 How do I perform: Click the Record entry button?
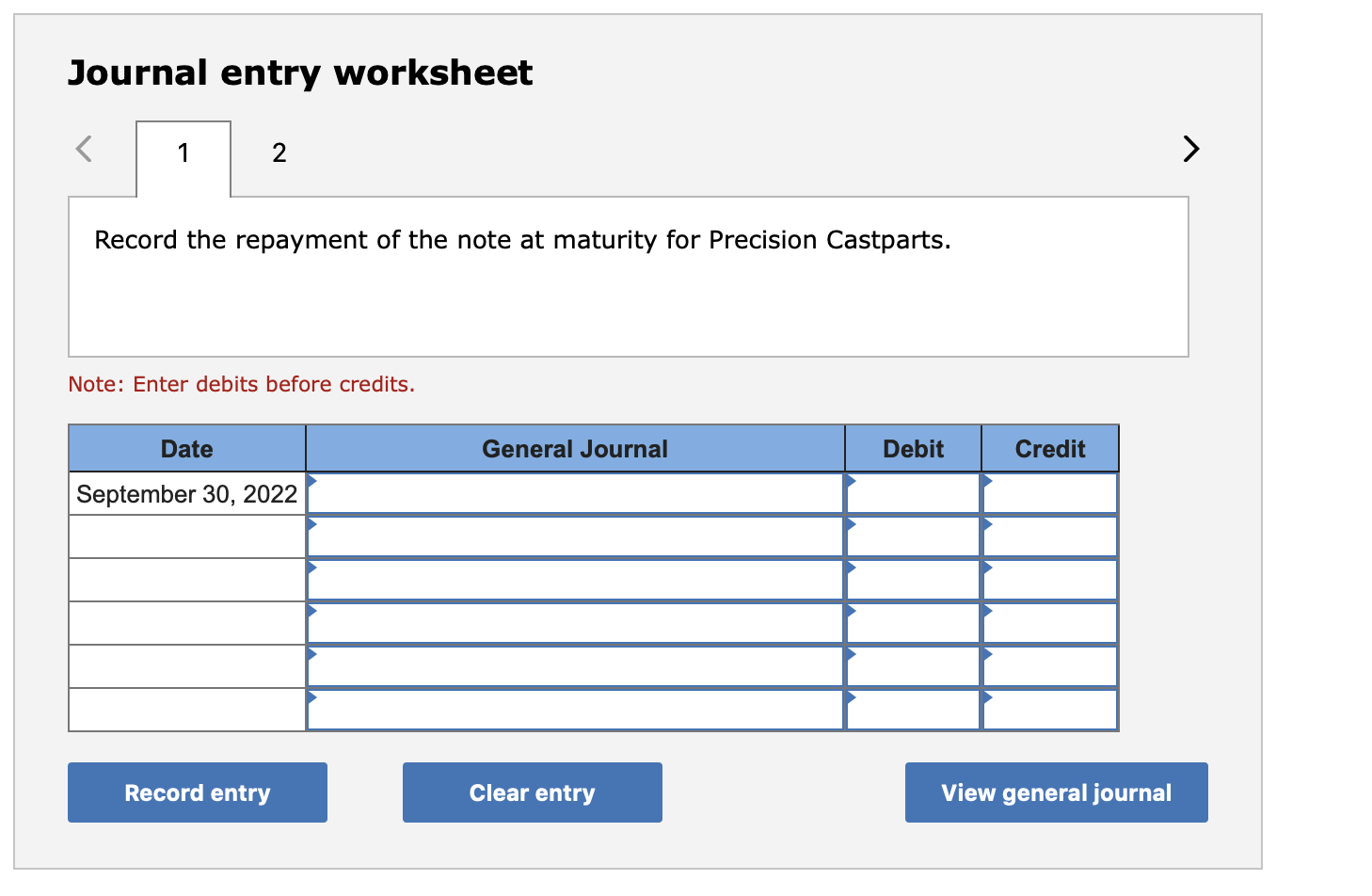197,792
